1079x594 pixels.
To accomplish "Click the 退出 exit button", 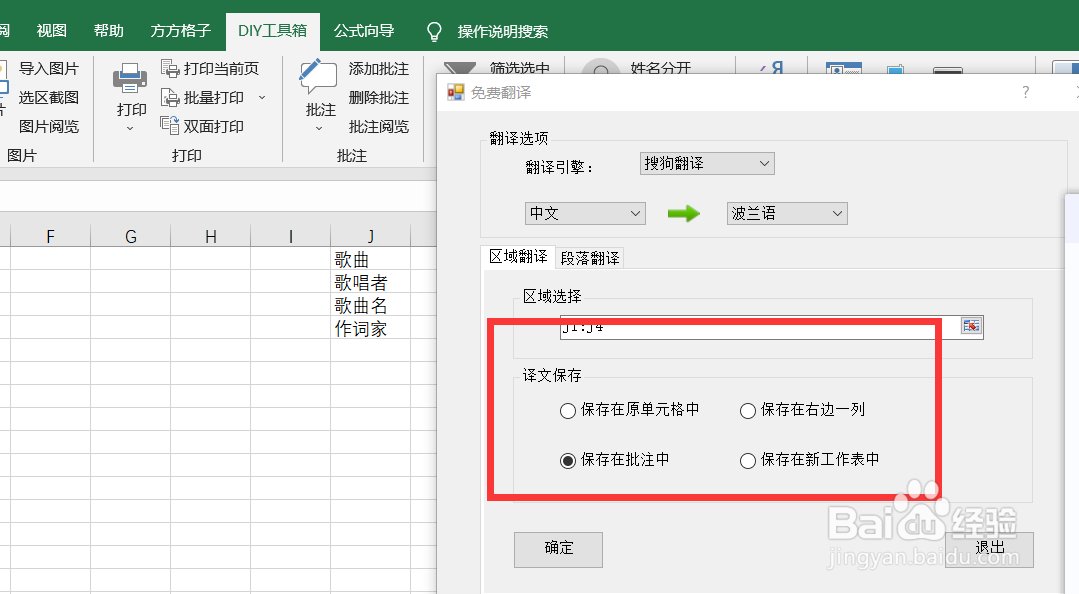I will tap(990, 549).
